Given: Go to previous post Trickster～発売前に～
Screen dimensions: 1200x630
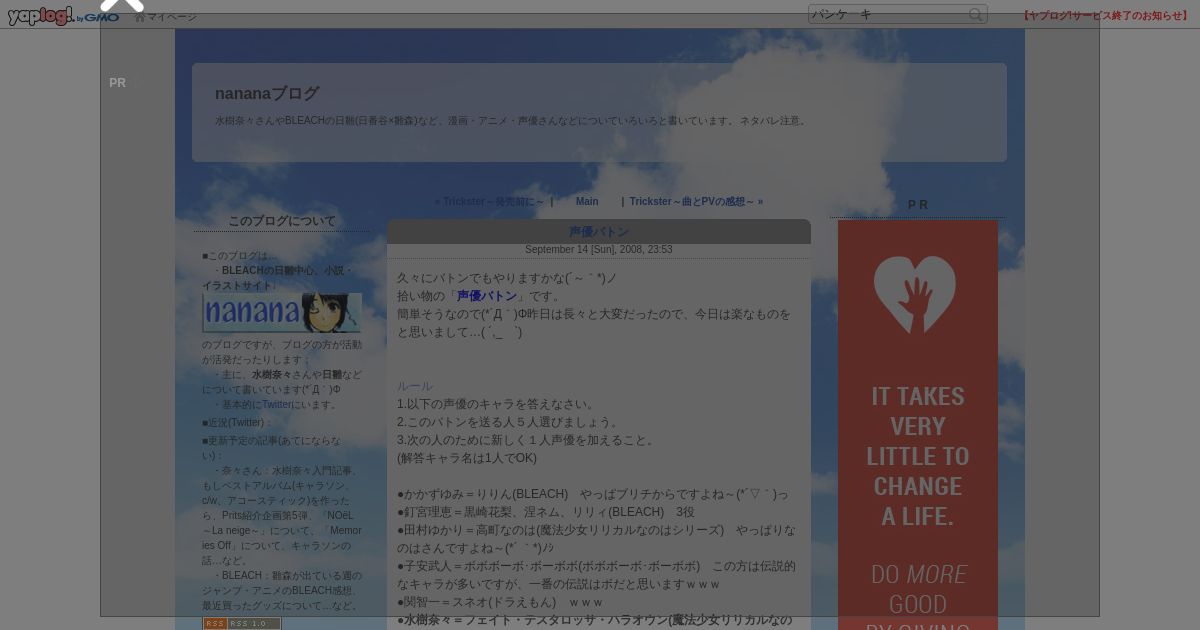Looking at the screenshot, I should 489,201.
